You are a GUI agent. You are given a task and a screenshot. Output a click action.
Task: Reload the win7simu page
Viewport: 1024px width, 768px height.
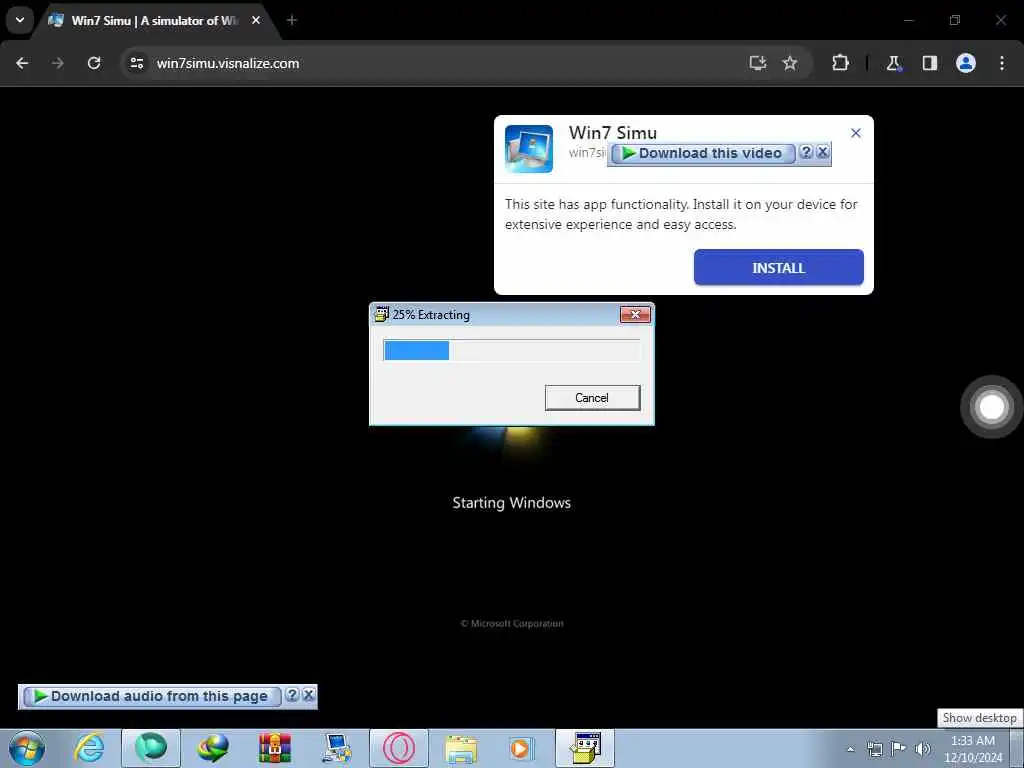(x=94, y=63)
